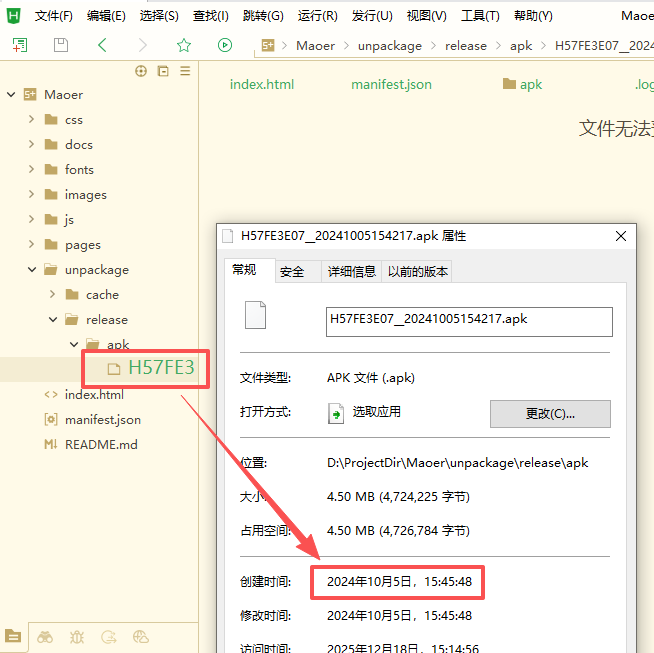
Task: Switch to the index.html editor tab
Action: [x=262, y=85]
